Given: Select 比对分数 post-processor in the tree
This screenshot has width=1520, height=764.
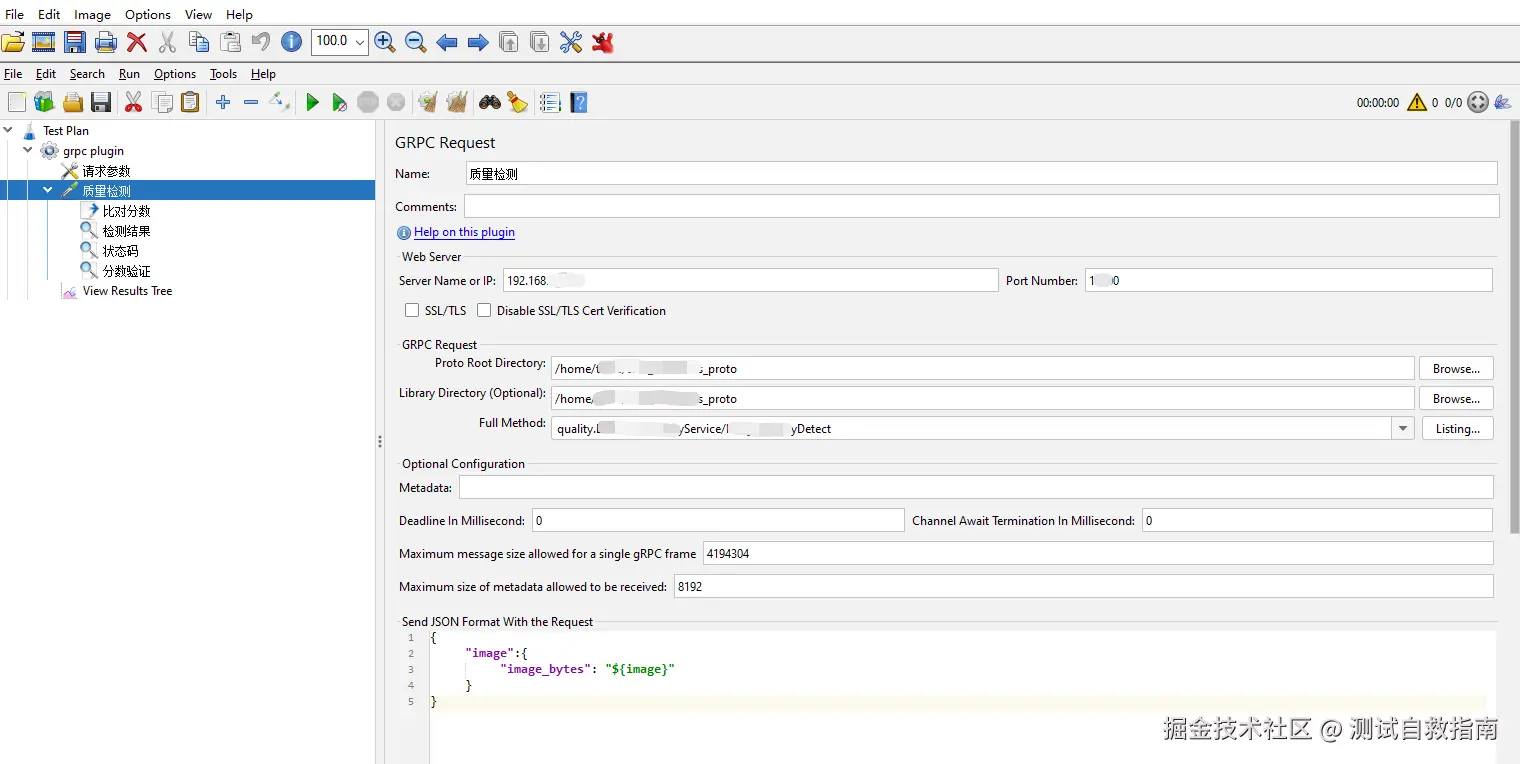Looking at the screenshot, I should click(x=126, y=211).
